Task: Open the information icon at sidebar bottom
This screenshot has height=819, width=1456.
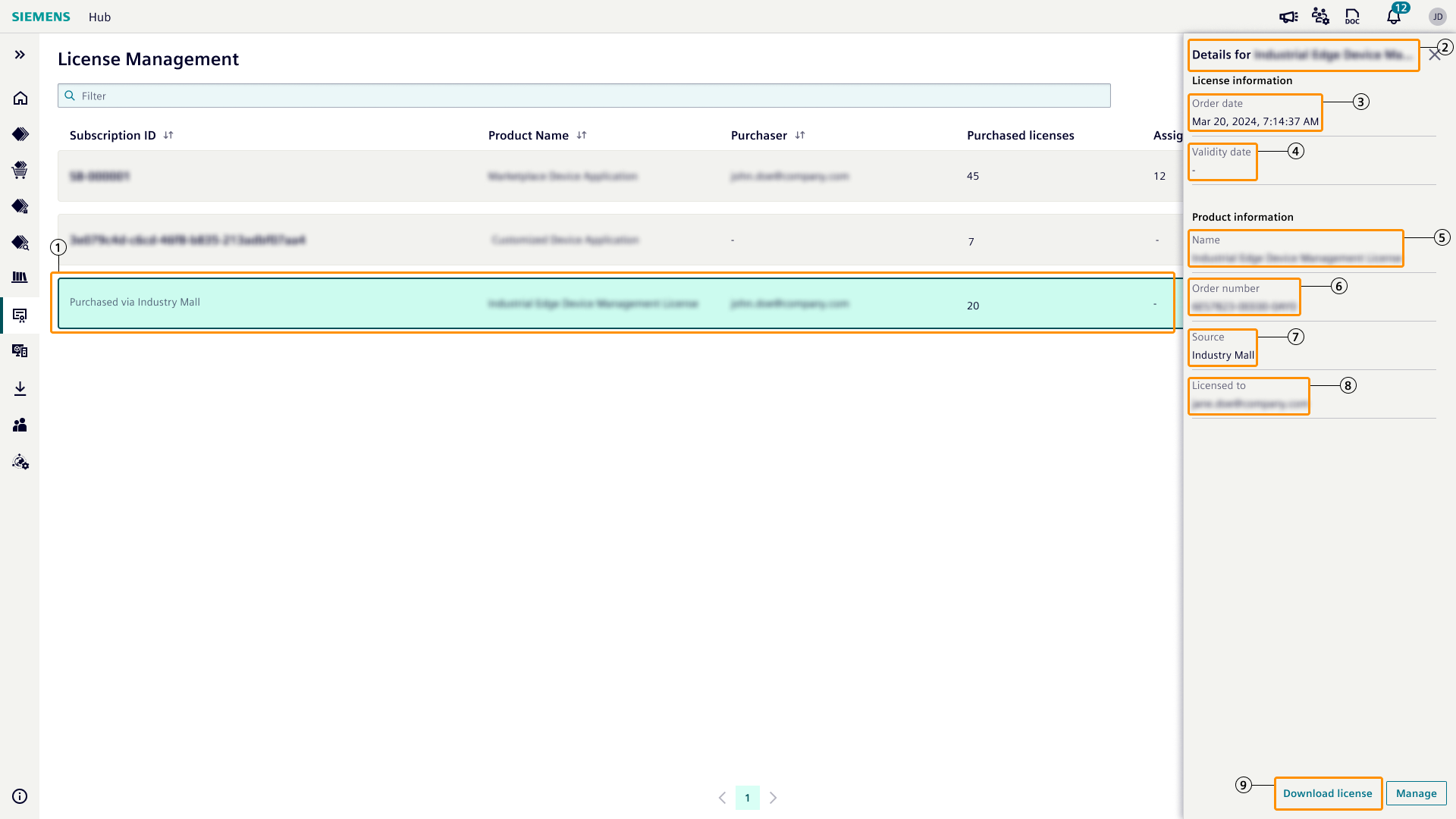Action: coord(20,796)
